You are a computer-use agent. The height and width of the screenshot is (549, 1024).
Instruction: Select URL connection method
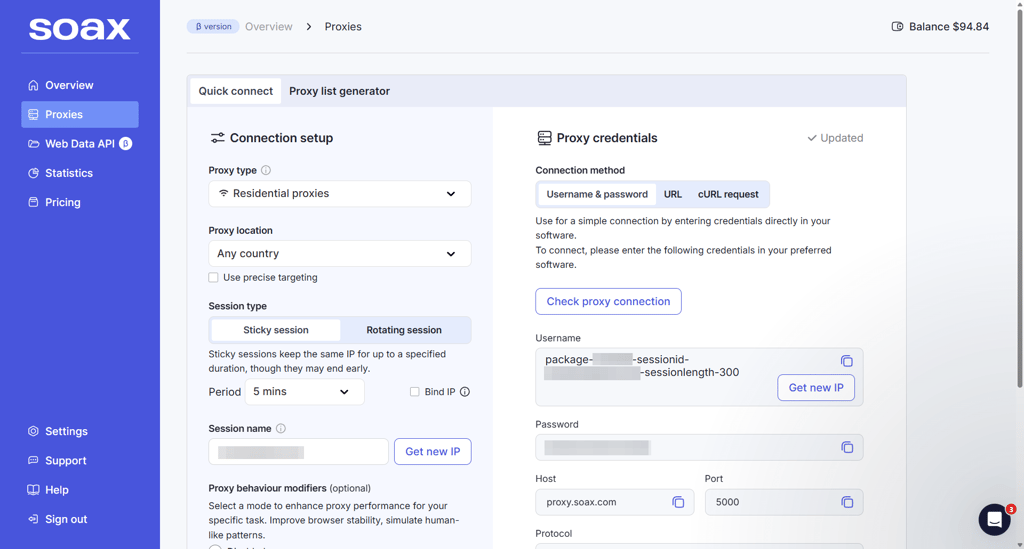tap(673, 195)
